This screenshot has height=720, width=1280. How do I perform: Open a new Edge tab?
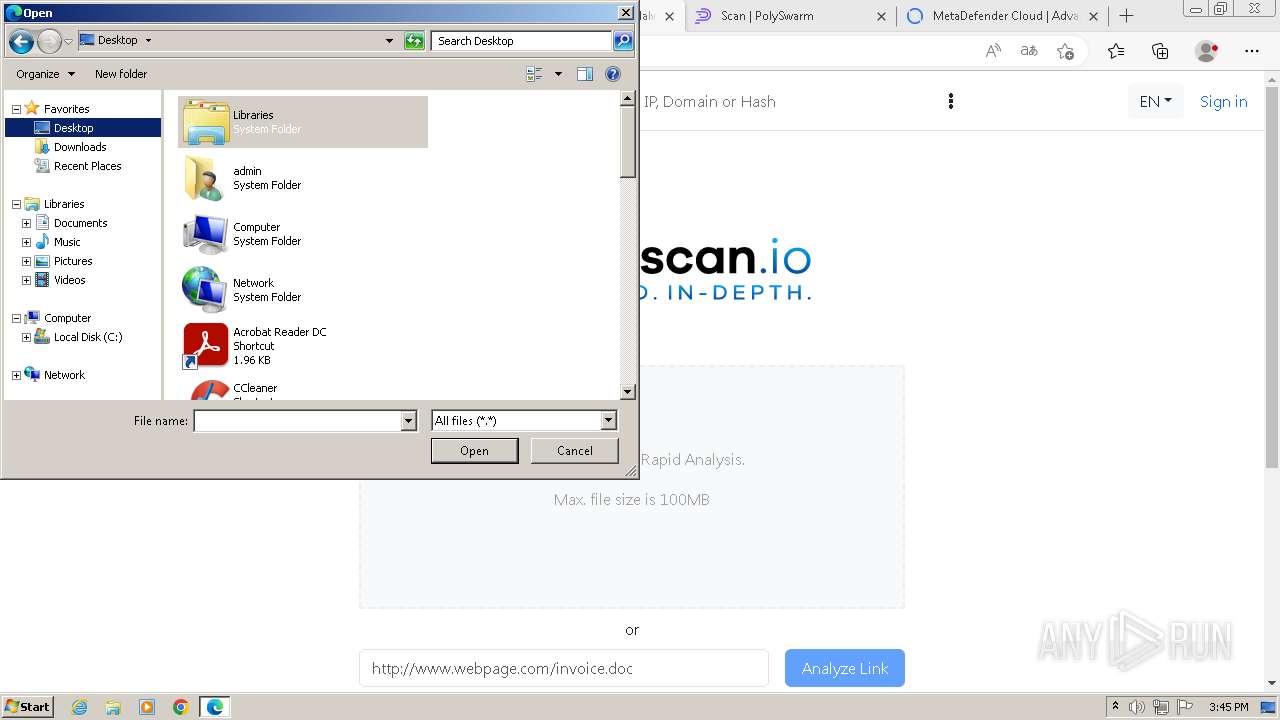(1126, 15)
